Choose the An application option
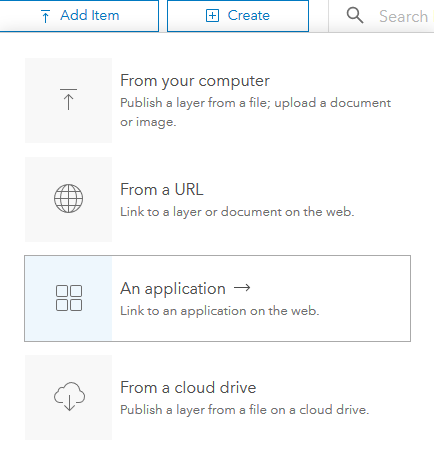 point(217,299)
